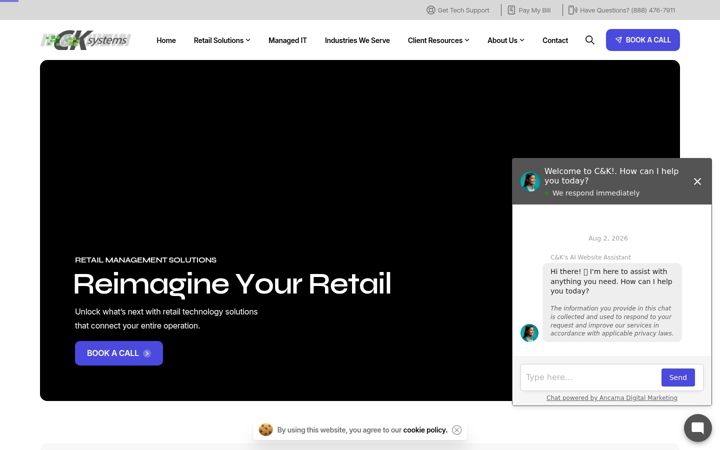This screenshot has height=450, width=720.
Task: Click C&K's AI Website Assistant label
Action: 591,257
